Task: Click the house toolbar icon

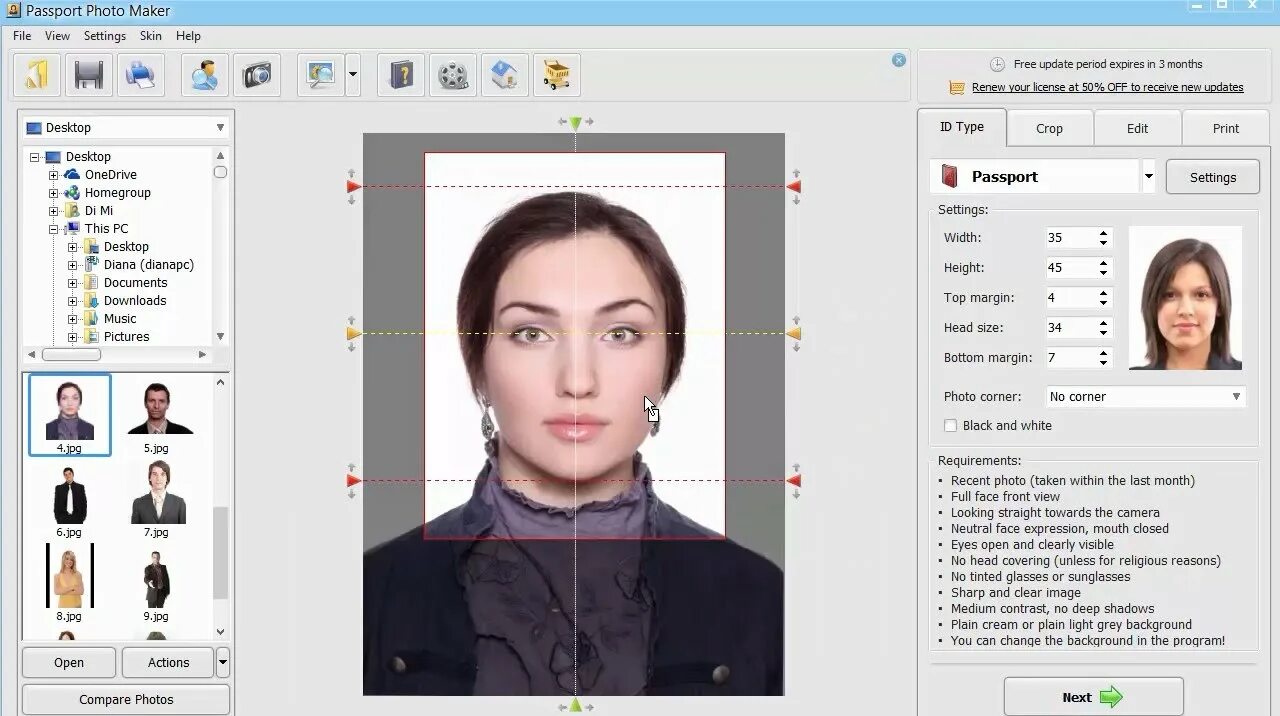Action: coord(505,75)
